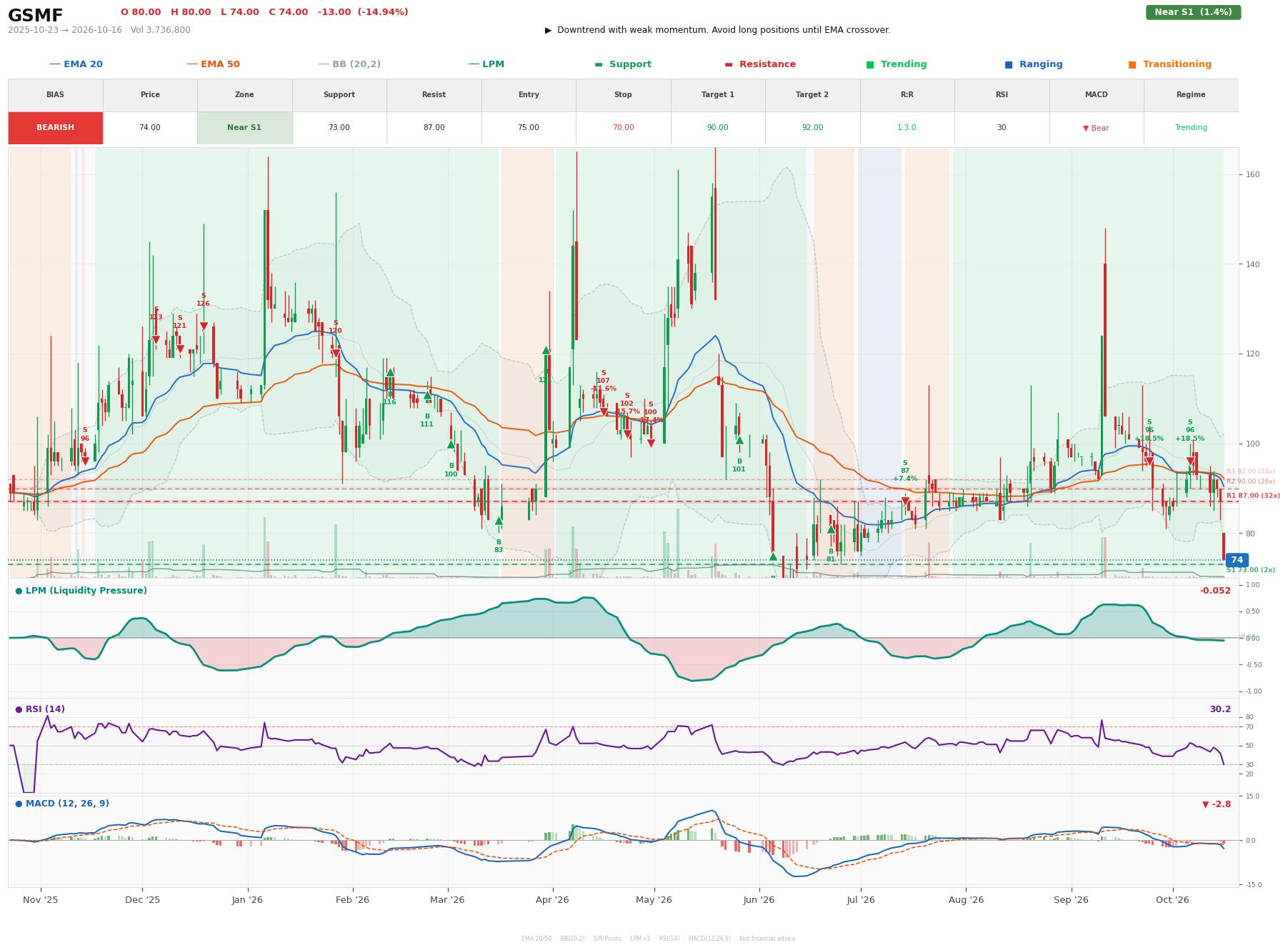
Task: Click the R:R value 1:3.0
Action: 907,128
